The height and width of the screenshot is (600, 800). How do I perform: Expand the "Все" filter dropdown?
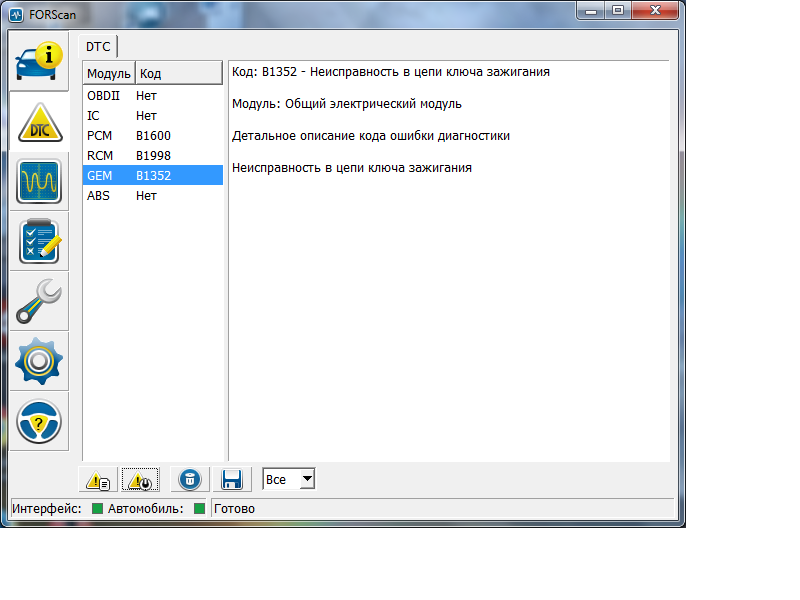click(x=307, y=480)
